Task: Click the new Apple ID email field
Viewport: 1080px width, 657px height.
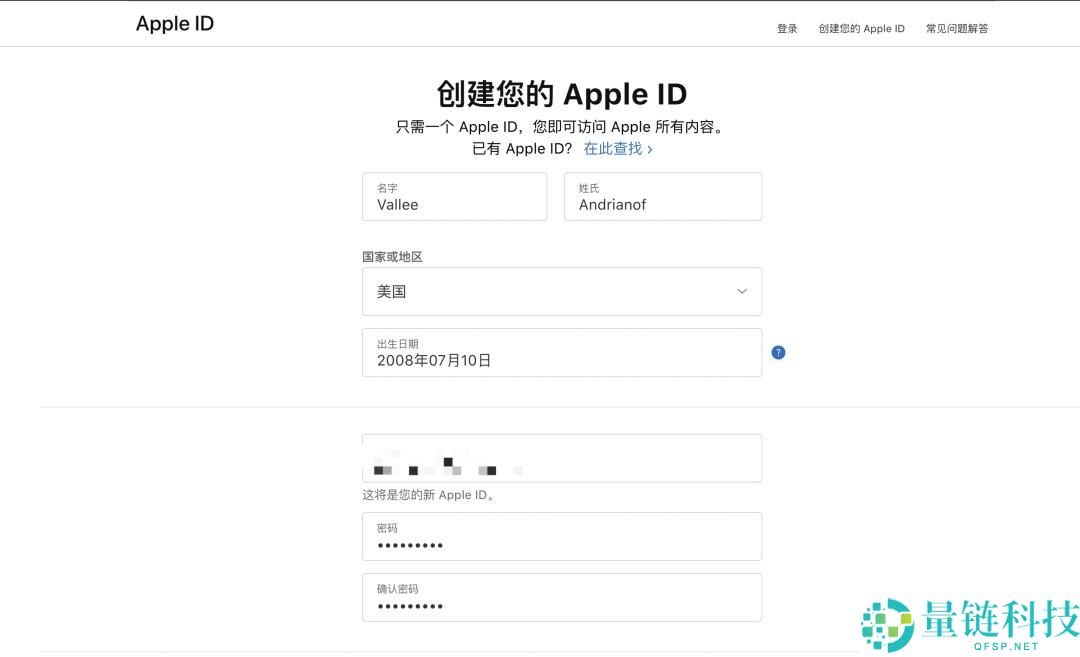Action: [562, 458]
